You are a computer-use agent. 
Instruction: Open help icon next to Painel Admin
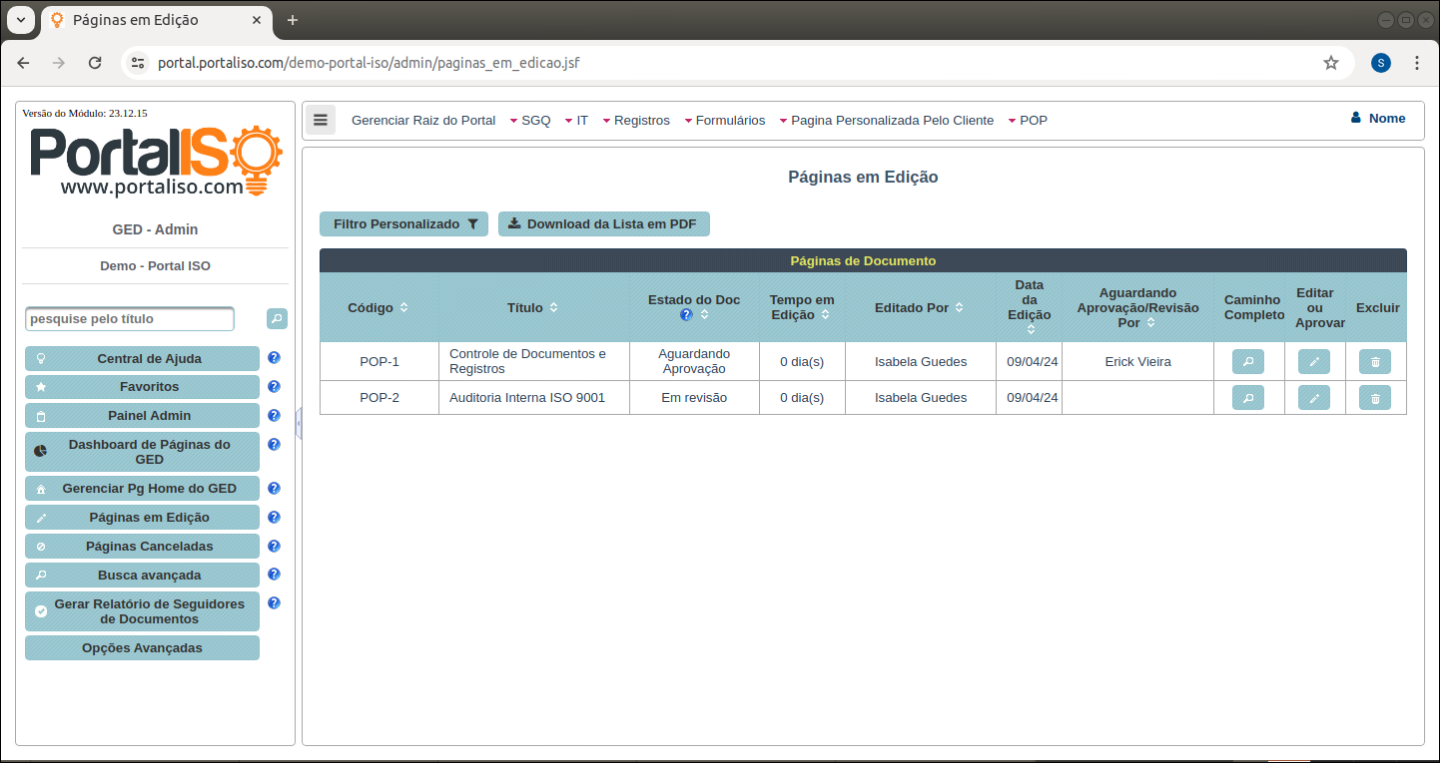click(274, 415)
